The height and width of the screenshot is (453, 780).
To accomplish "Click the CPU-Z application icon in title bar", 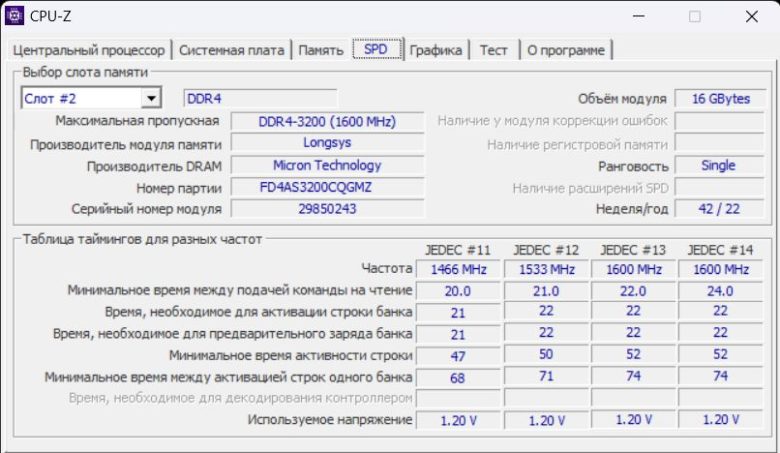I will (x=14, y=15).
